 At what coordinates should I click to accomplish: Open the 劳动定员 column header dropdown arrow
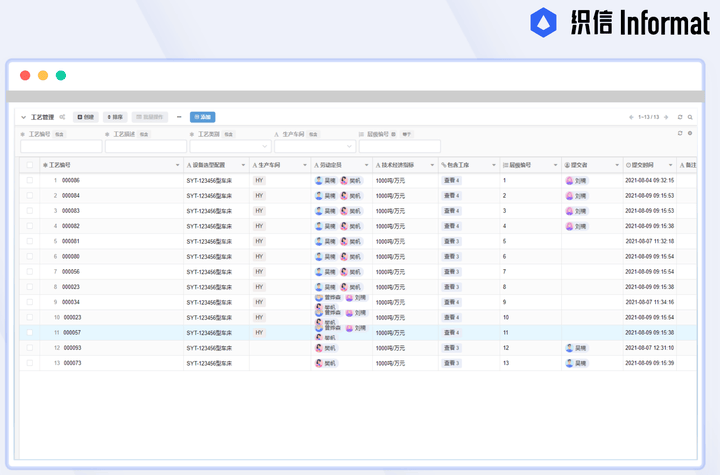(366, 165)
